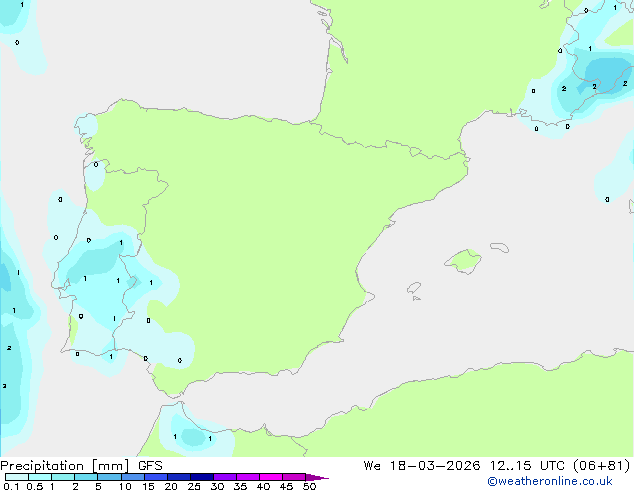Viewport: 634px width, 490px height.
Task: Select the 2–5 mm legend swatch
Action: (86, 477)
